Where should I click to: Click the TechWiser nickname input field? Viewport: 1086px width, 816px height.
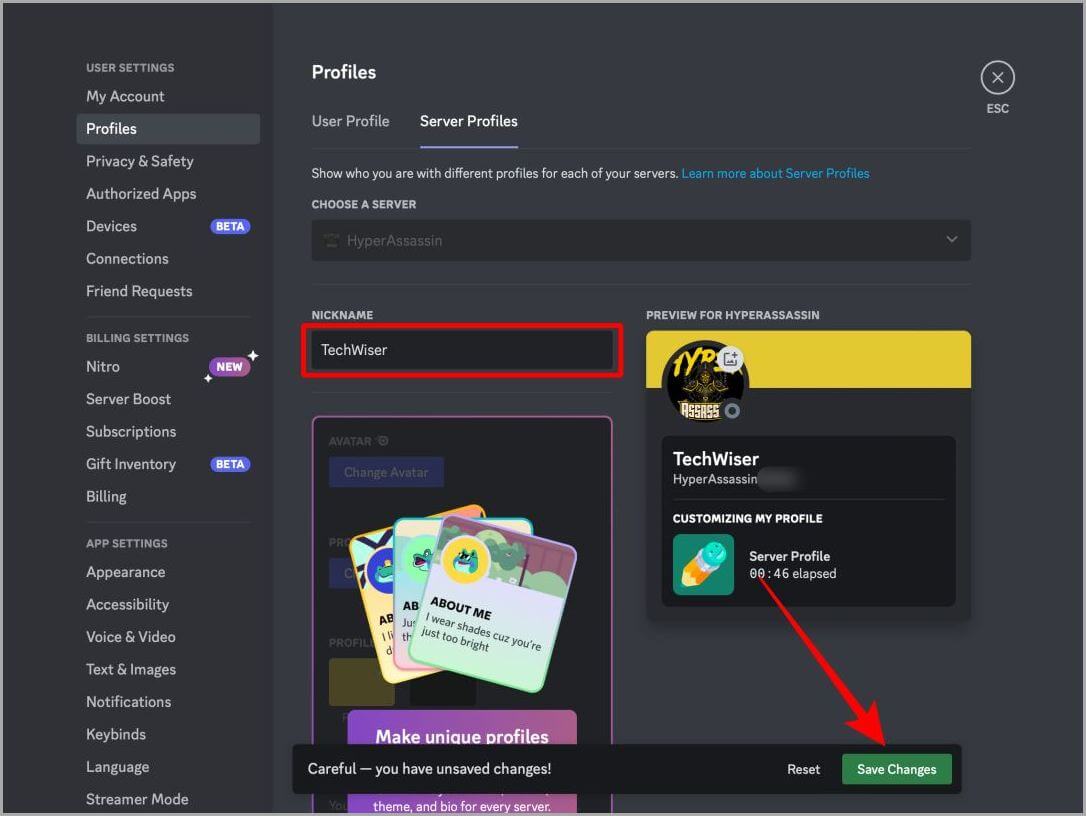click(x=462, y=351)
